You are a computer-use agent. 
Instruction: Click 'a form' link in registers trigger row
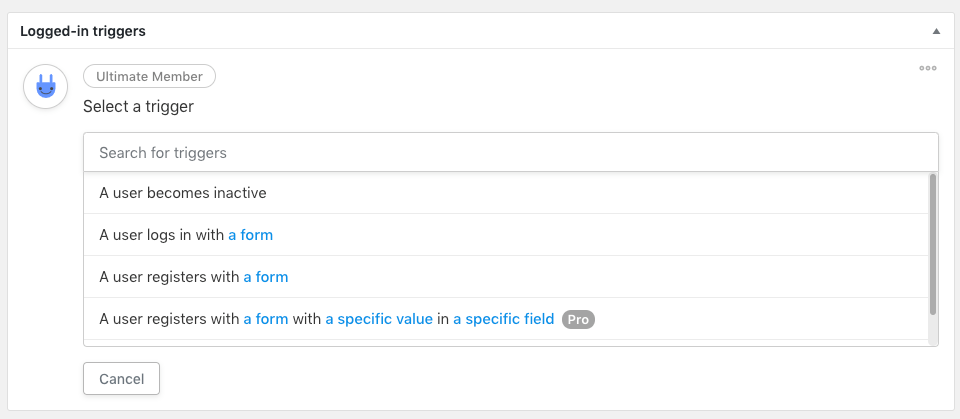click(x=266, y=277)
